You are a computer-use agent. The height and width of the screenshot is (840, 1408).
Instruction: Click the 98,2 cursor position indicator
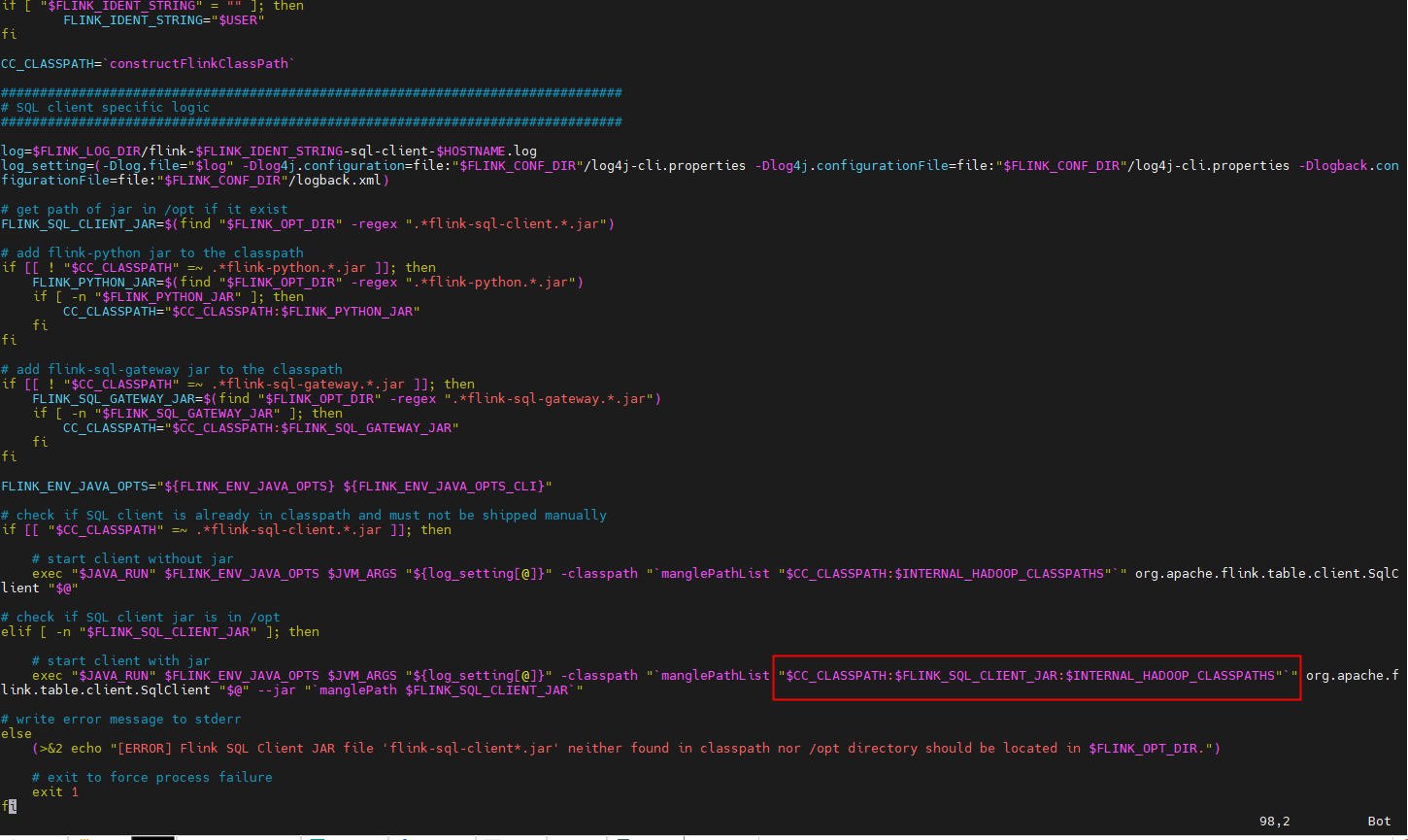[1274, 821]
